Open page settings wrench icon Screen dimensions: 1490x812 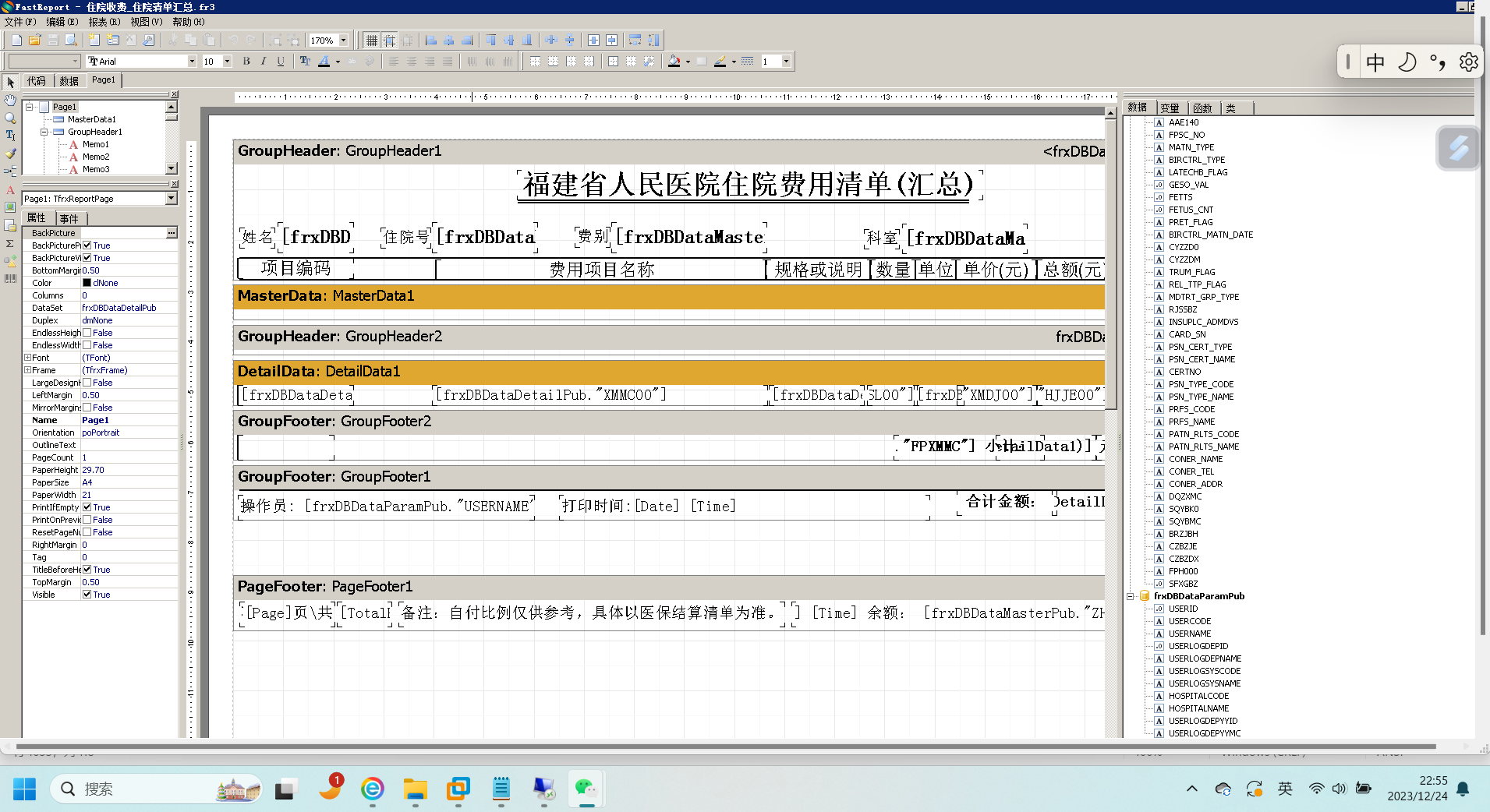149,40
